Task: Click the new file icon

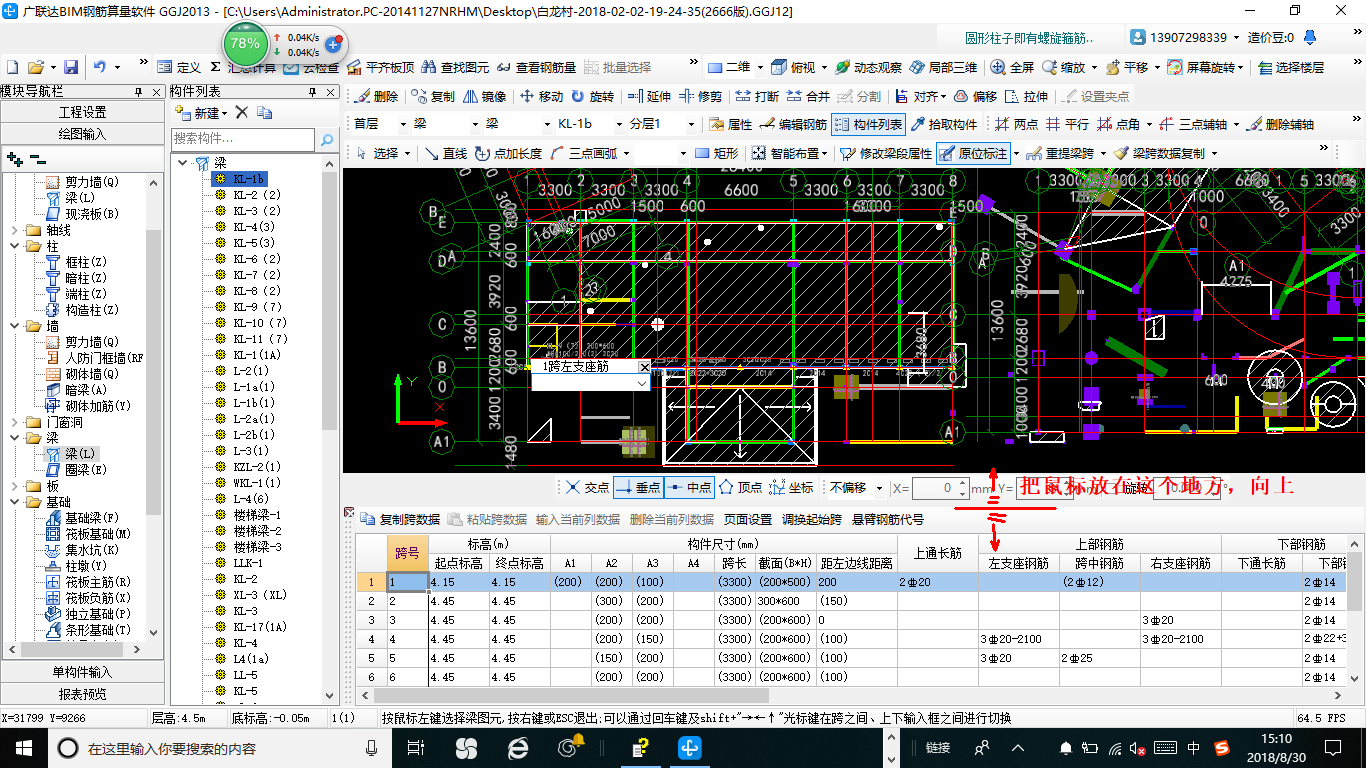Action: (x=13, y=67)
